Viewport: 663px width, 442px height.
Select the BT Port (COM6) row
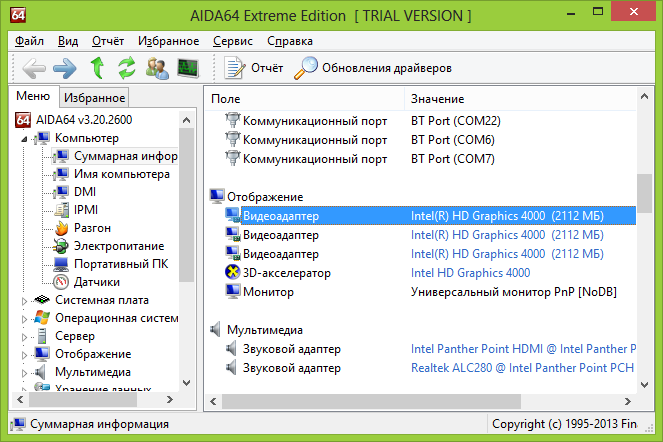click(x=421, y=140)
